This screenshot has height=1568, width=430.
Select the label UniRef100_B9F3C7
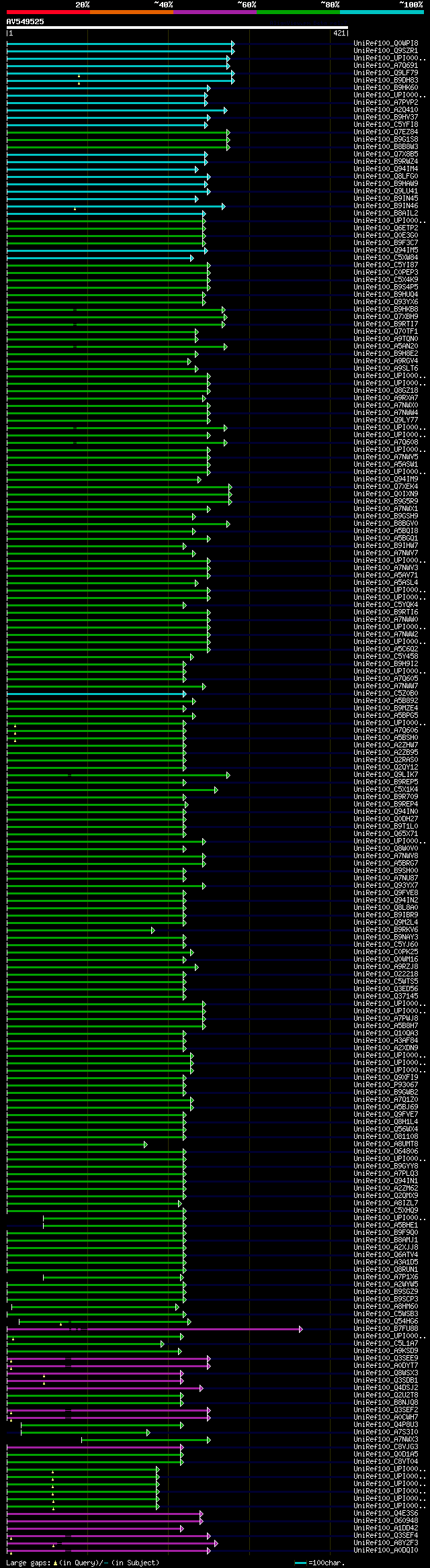coord(386,243)
